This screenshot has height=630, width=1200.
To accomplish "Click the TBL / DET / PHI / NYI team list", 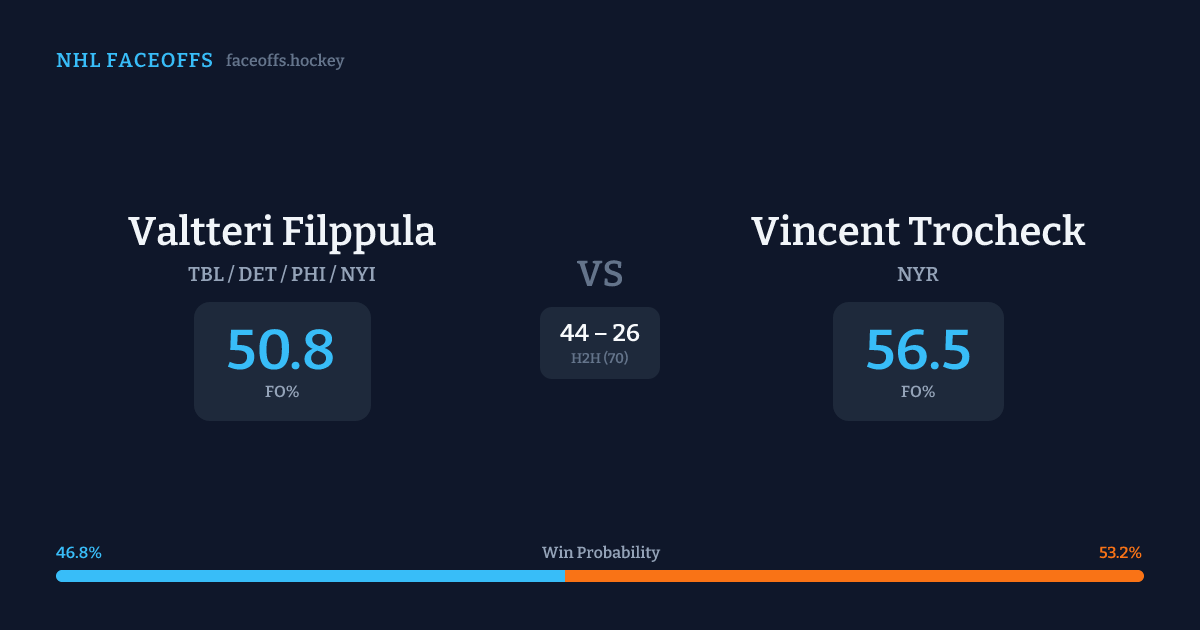I will (x=282, y=274).
